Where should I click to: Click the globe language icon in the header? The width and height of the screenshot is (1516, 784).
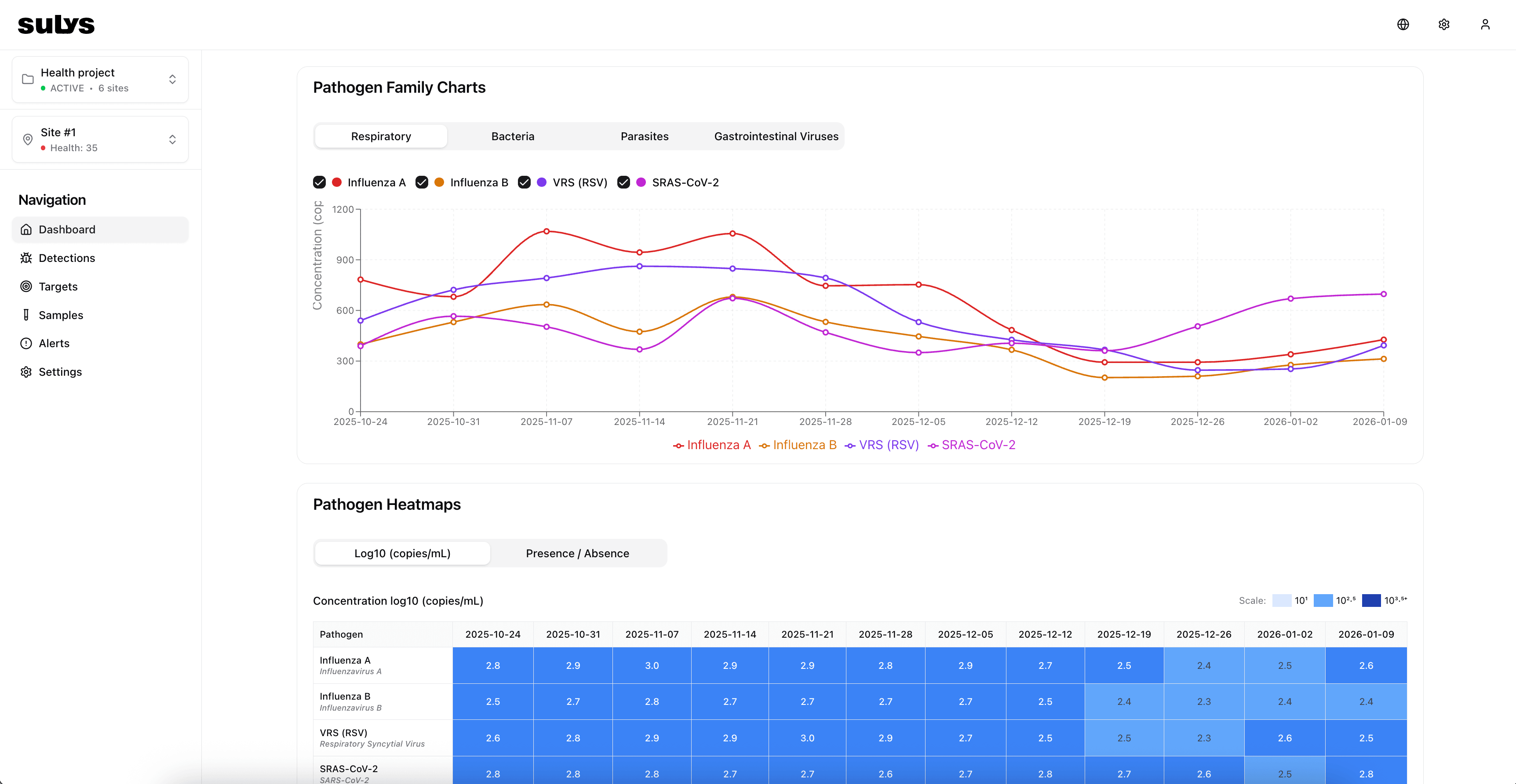point(1403,24)
